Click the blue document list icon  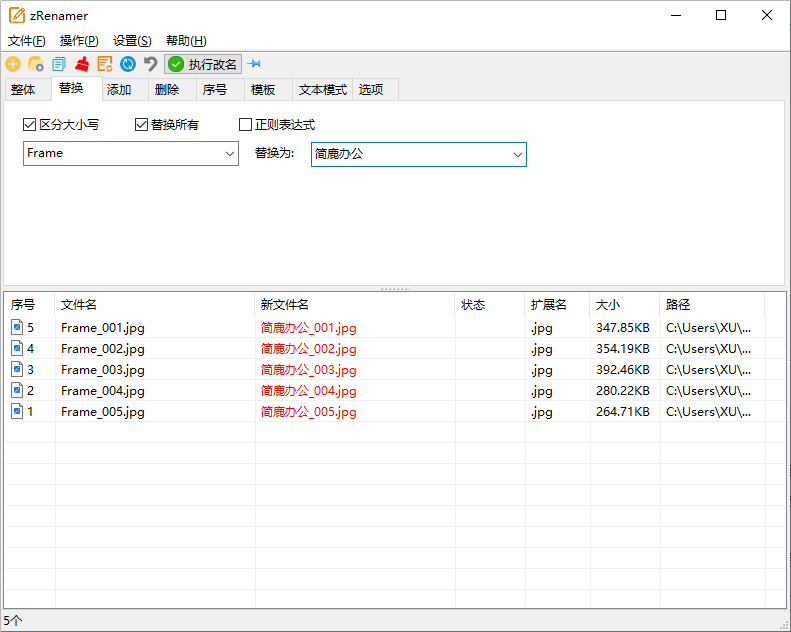[59, 64]
